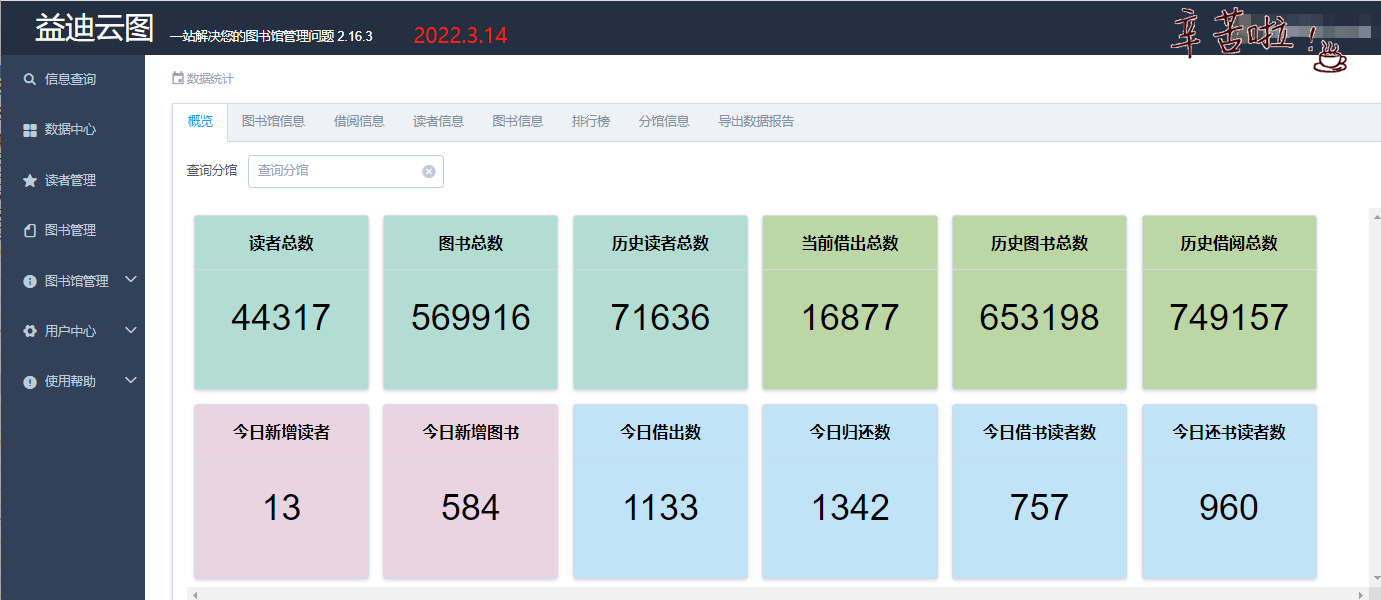Click the horizontal scrollbar left arrow
This screenshot has width=1381, height=600.
195,595
